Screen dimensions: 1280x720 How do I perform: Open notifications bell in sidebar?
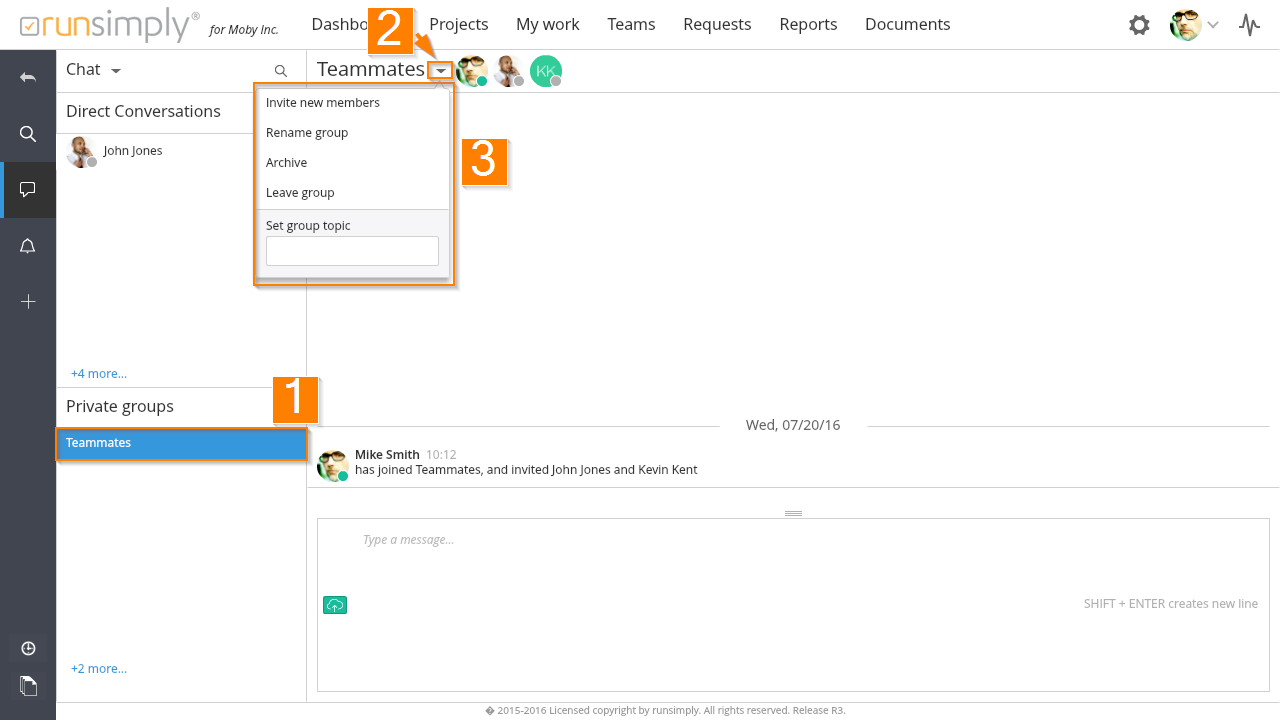[28, 247]
